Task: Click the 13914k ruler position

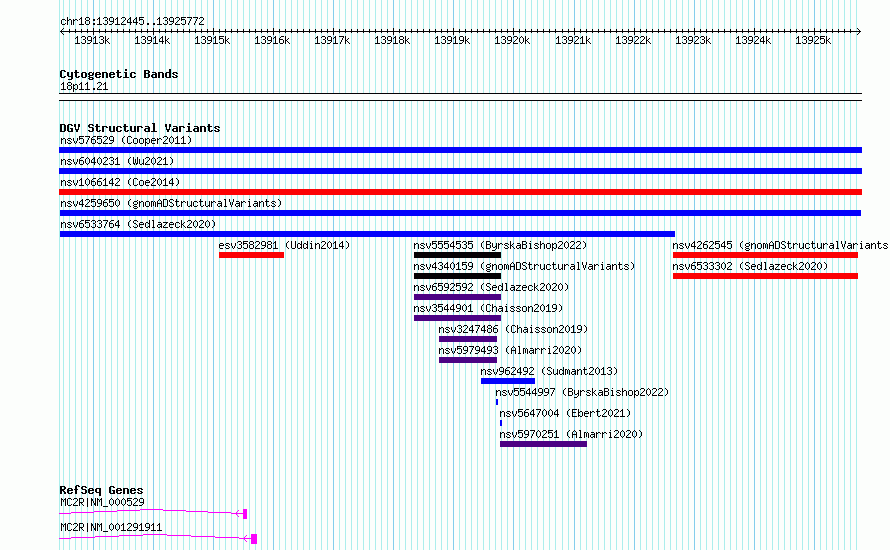Action: pyautogui.click(x=152, y=40)
